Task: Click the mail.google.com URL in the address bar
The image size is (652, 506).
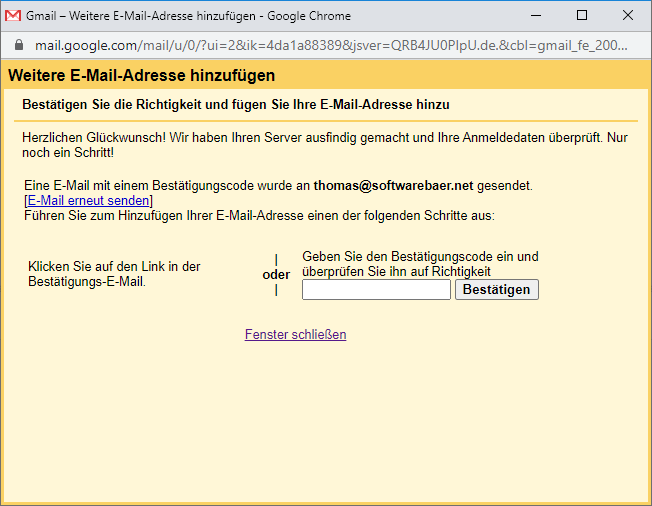Action: [x=330, y=45]
